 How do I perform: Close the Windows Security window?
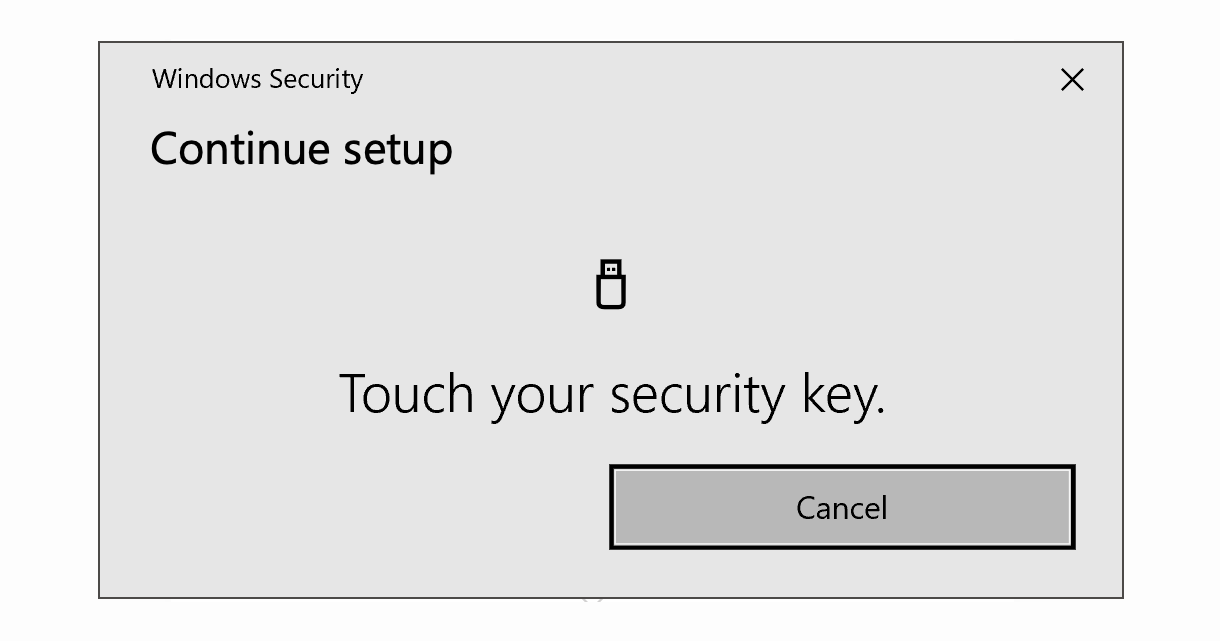click(1072, 79)
